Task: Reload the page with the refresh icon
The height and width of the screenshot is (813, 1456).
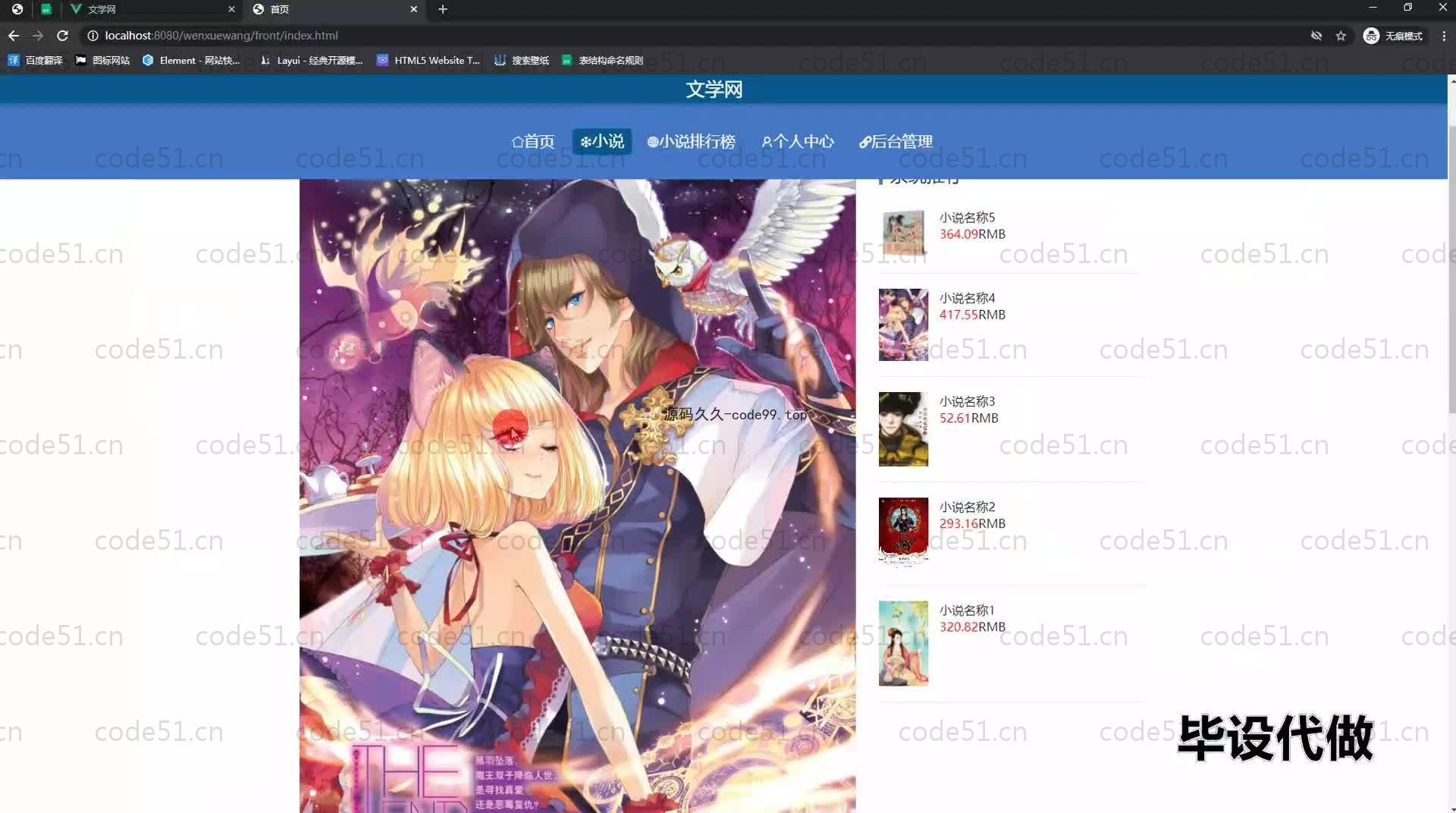Action: 63,36
